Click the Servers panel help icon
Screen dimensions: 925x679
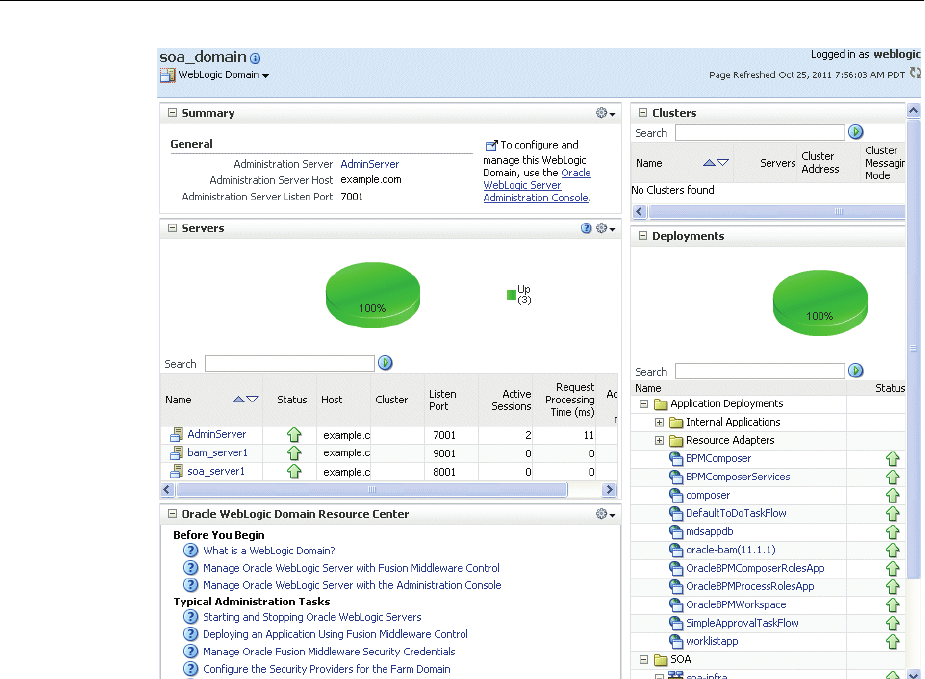586,228
